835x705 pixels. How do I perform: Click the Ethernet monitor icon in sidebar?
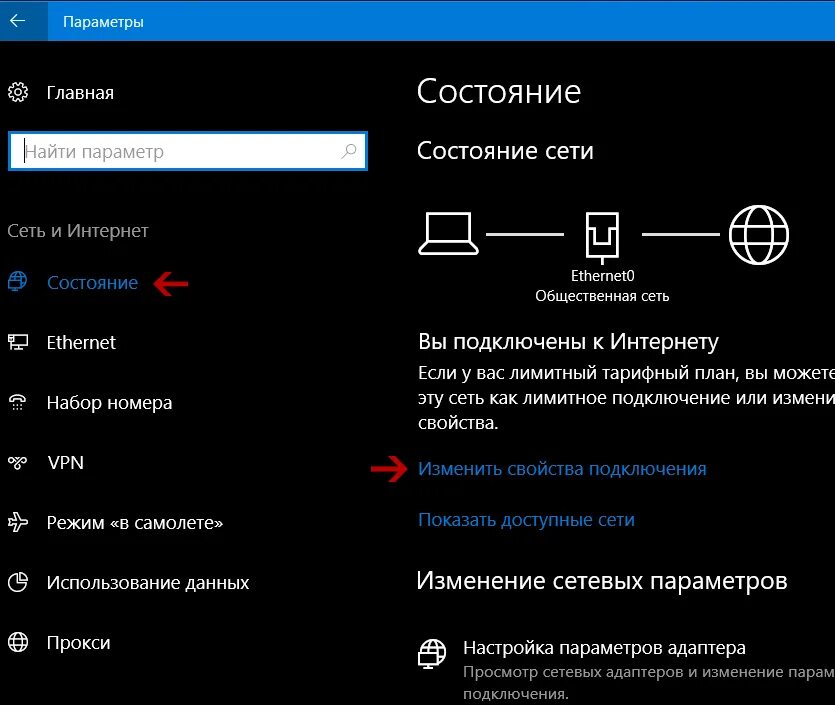pos(18,342)
